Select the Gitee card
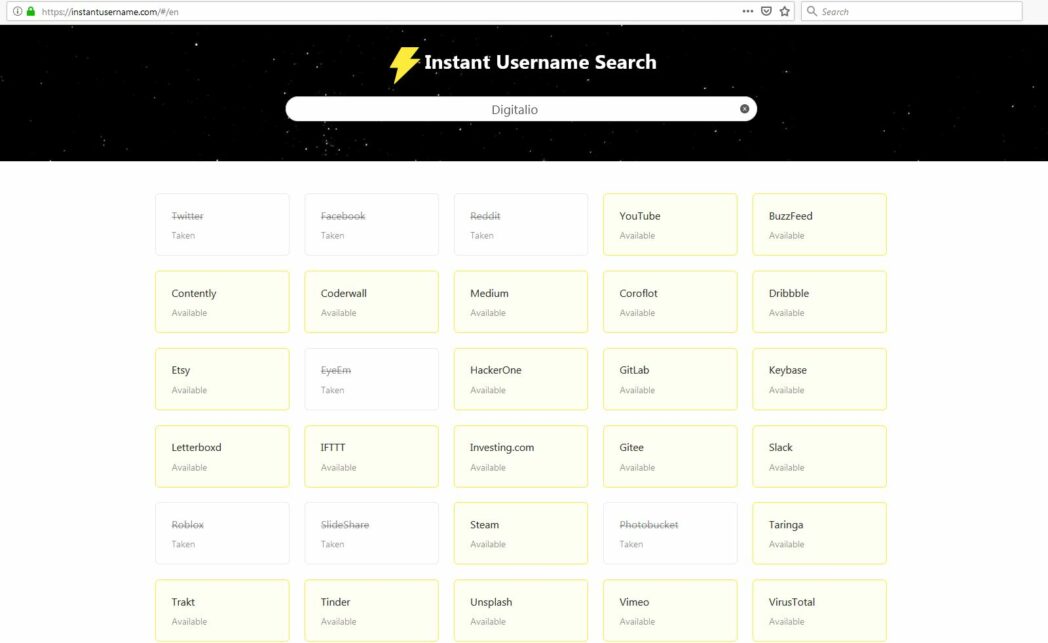 670,457
